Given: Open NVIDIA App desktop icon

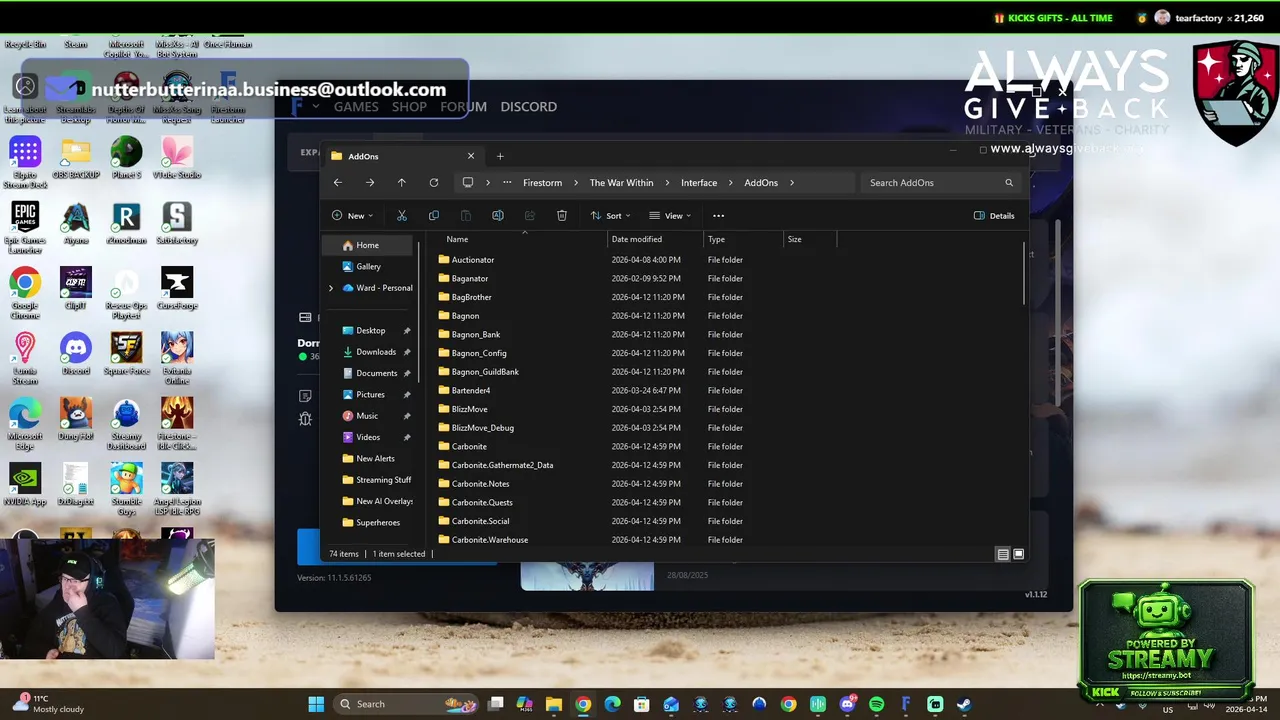Looking at the screenshot, I should [x=25, y=485].
